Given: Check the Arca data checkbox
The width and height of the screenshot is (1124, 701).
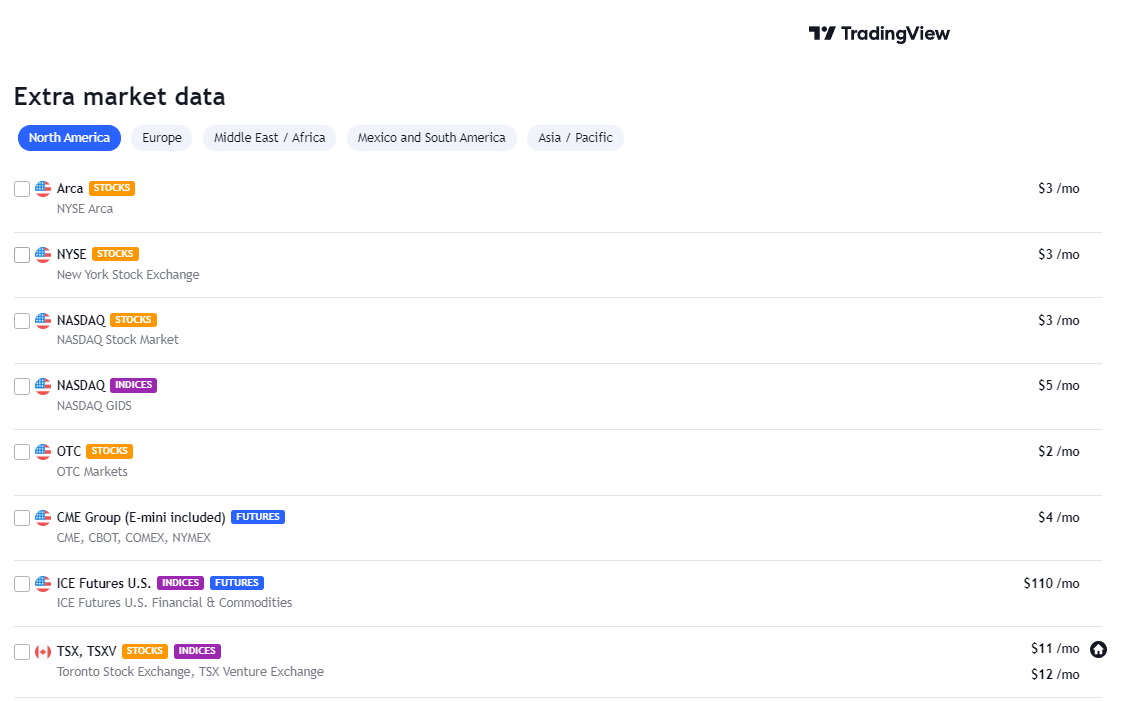Looking at the screenshot, I should [22, 189].
